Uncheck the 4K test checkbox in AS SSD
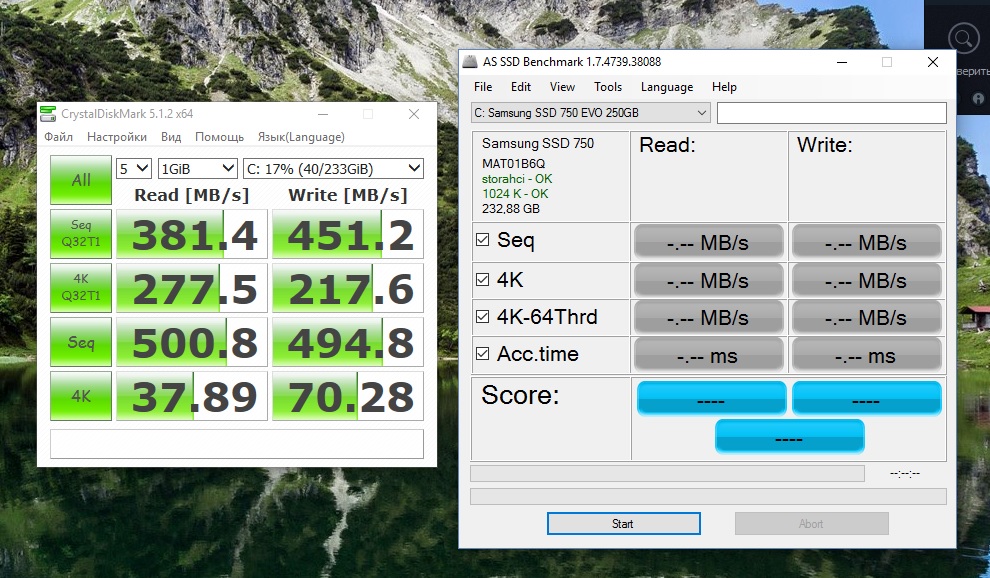 point(482,279)
